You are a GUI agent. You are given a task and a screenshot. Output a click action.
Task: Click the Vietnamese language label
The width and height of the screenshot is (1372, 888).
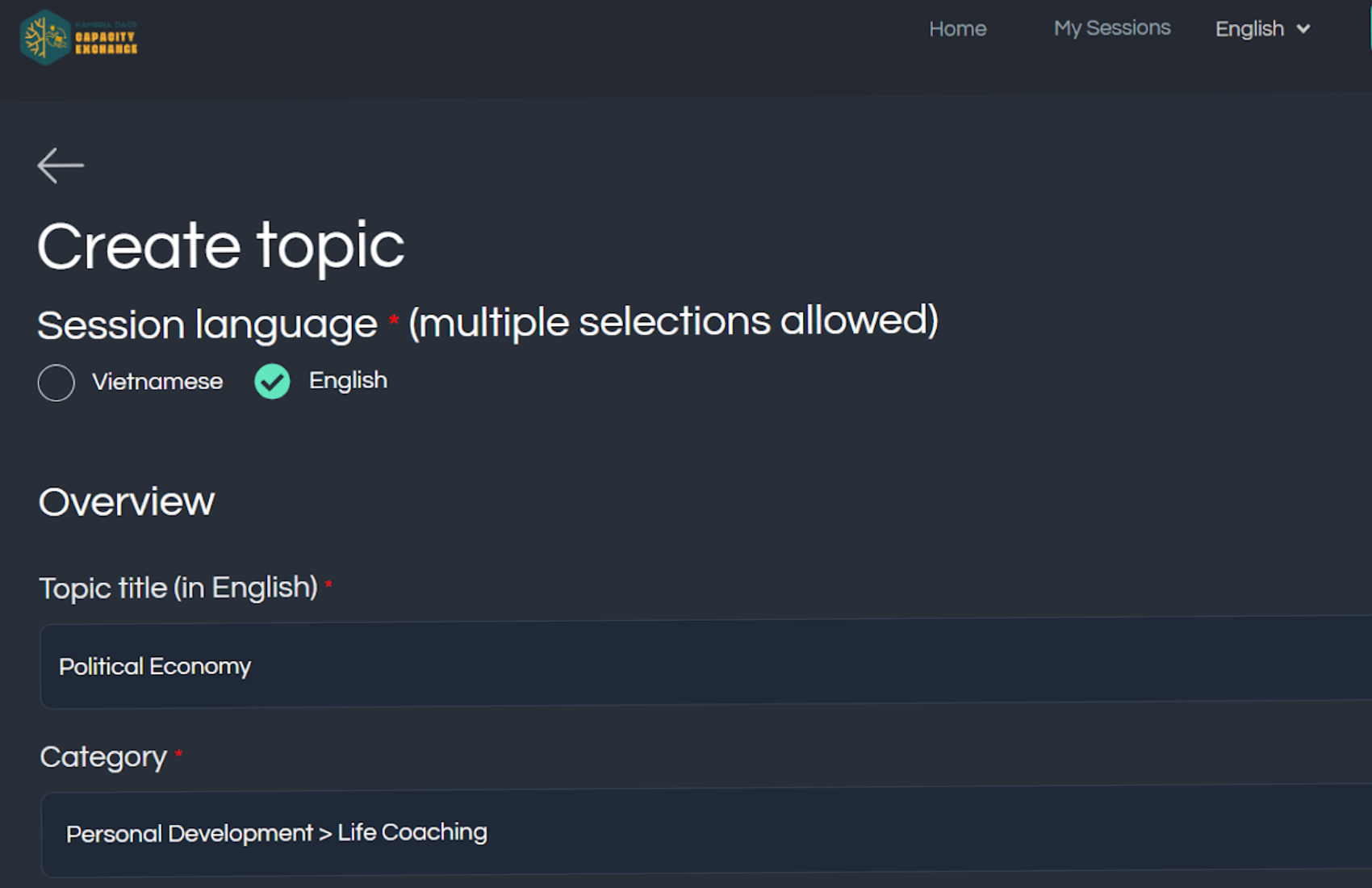[157, 382]
